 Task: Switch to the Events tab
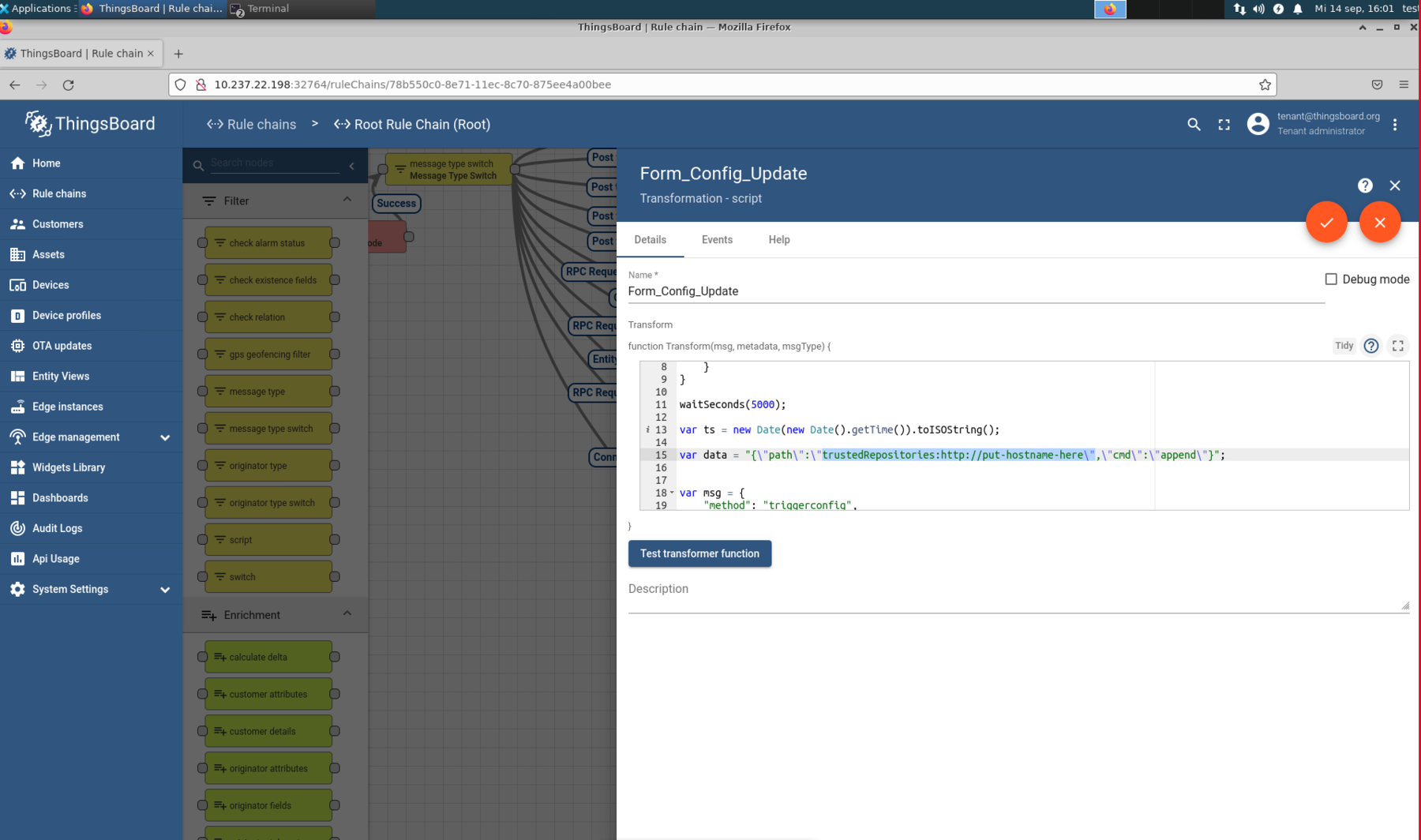pyautogui.click(x=717, y=240)
